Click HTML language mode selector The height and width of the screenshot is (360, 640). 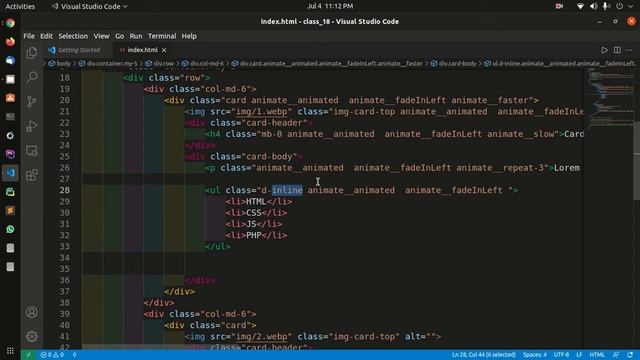597,355
